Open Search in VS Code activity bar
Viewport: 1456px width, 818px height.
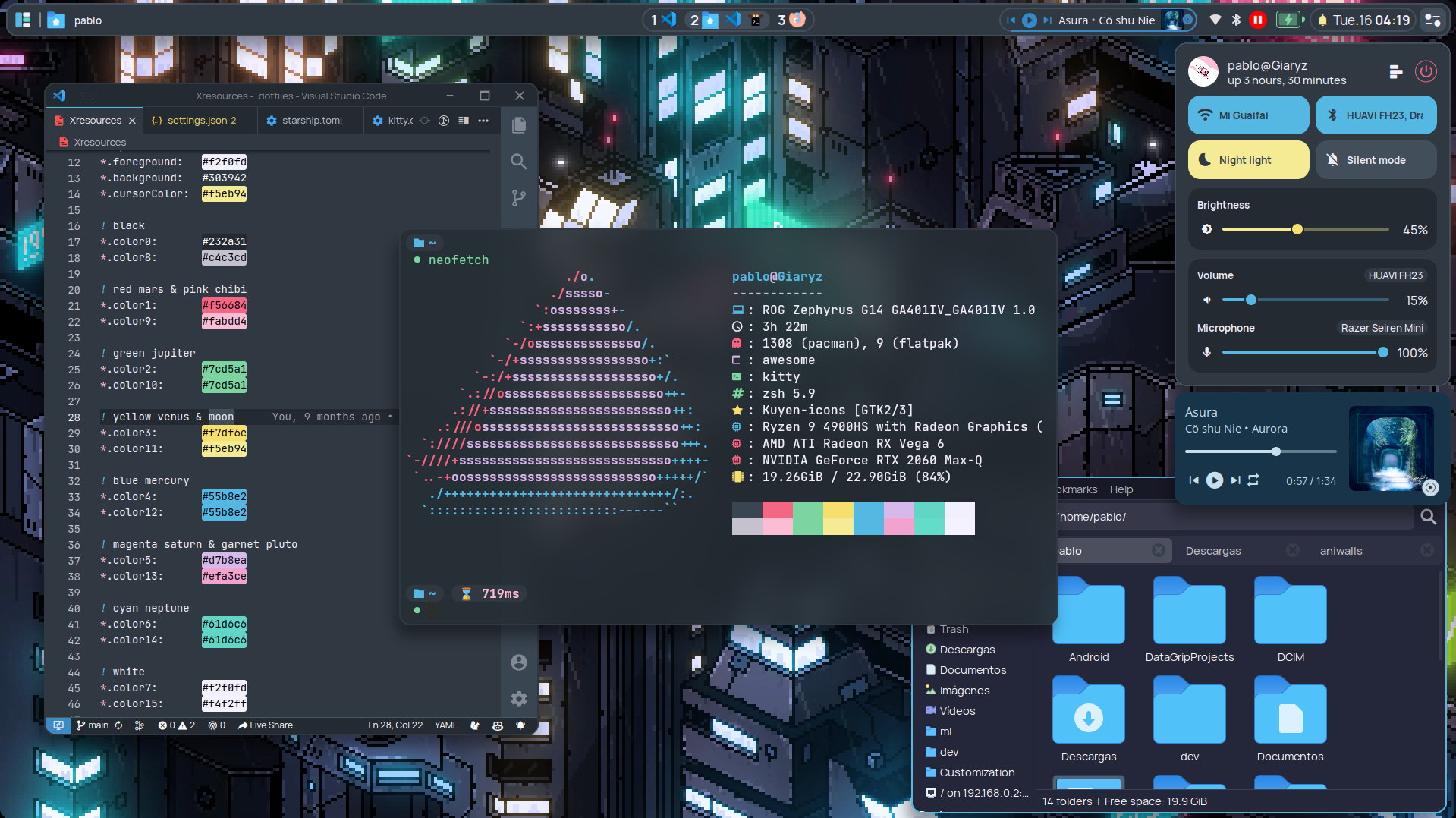(x=519, y=161)
